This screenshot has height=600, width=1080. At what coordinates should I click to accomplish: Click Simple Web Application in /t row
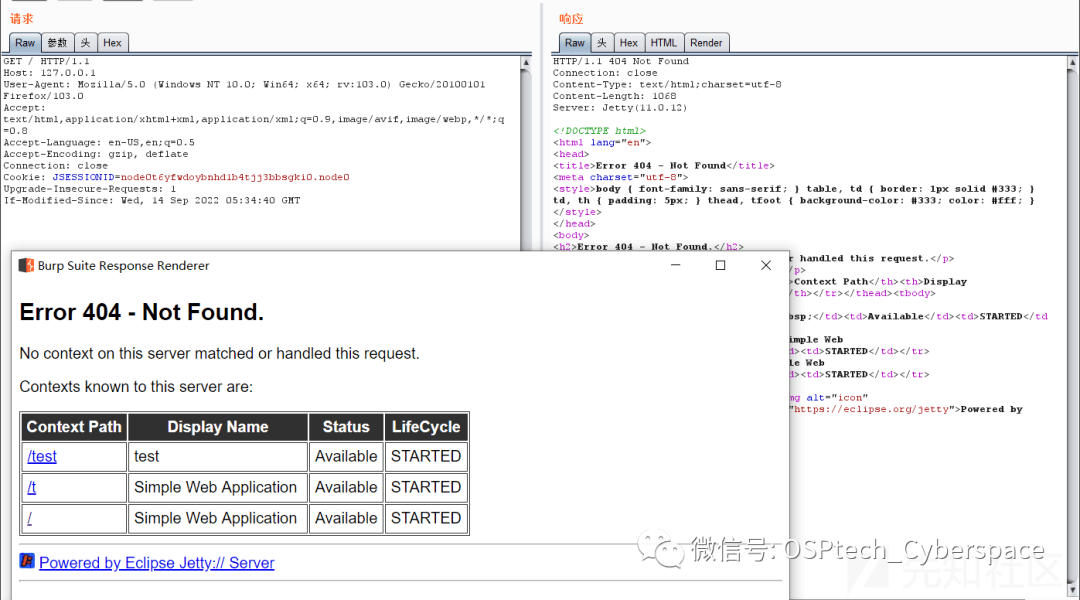pyautogui.click(x=216, y=488)
